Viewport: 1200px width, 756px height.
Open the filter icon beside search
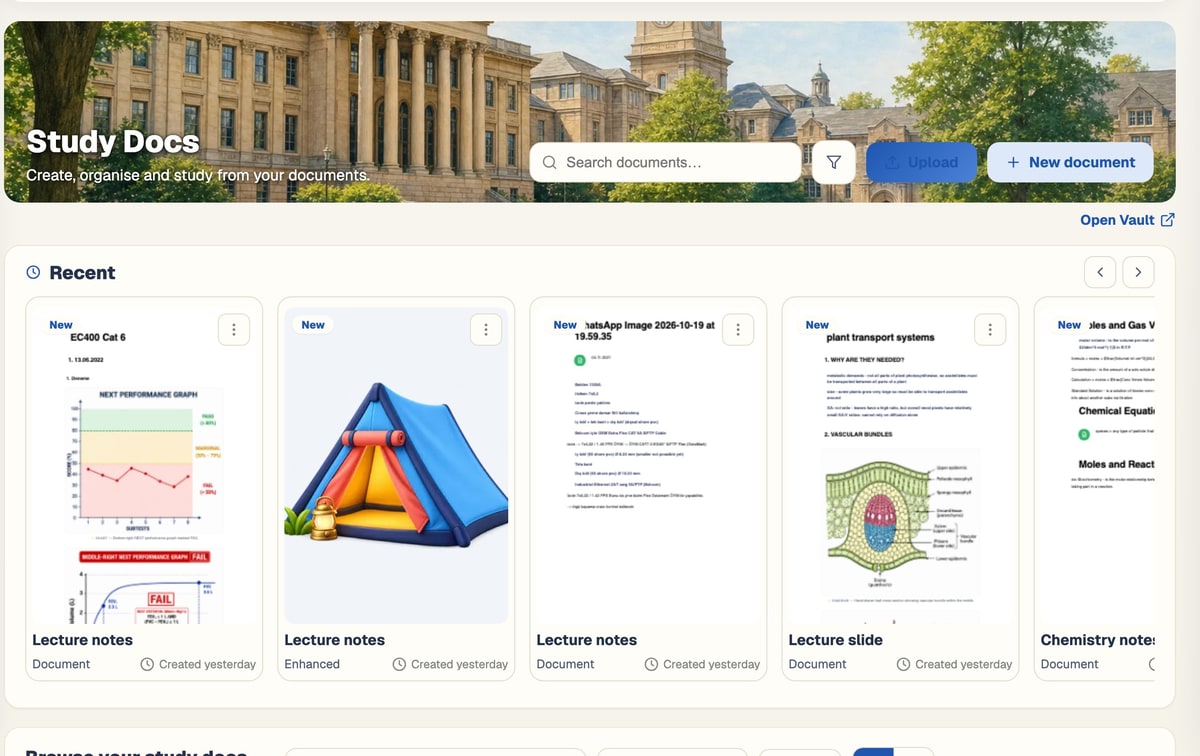click(x=834, y=162)
